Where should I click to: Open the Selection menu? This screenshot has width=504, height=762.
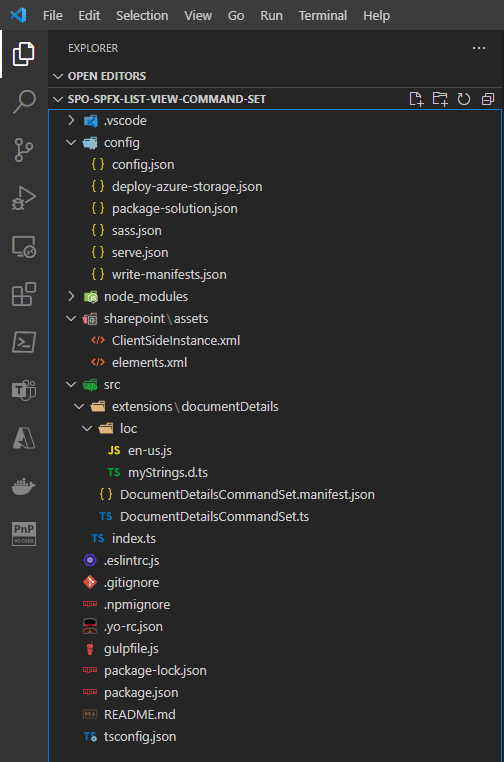pyautogui.click(x=142, y=16)
